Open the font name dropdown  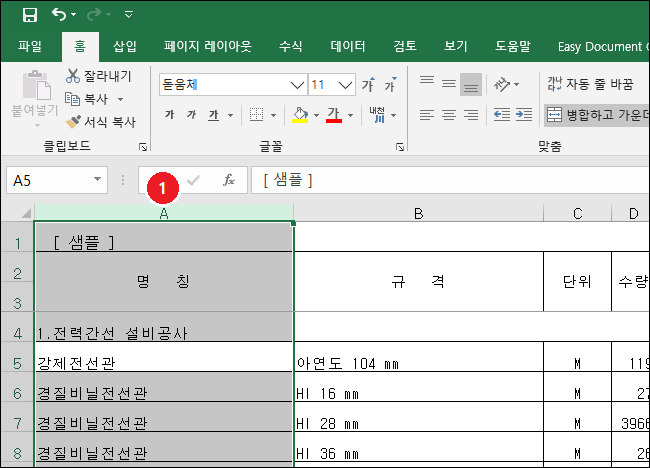[x=296, y=85]
